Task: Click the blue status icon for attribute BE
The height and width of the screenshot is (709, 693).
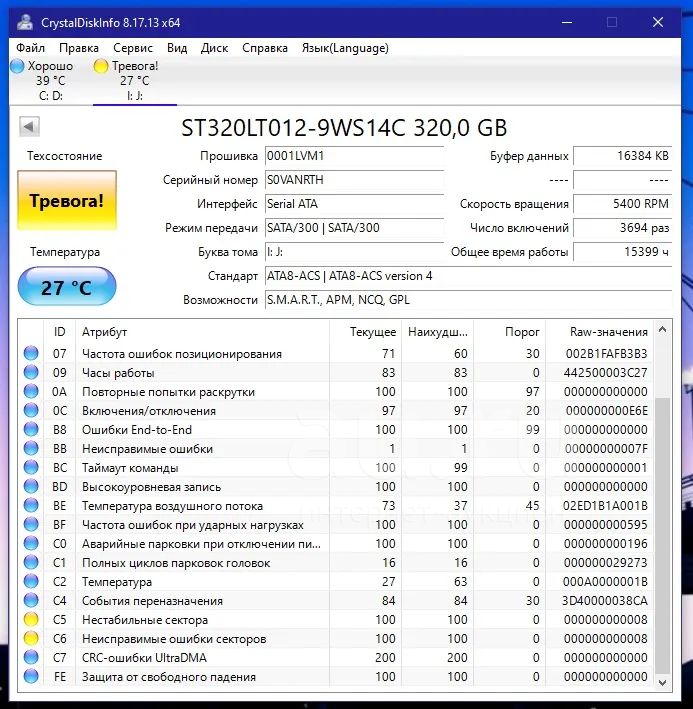Action: 31,505
